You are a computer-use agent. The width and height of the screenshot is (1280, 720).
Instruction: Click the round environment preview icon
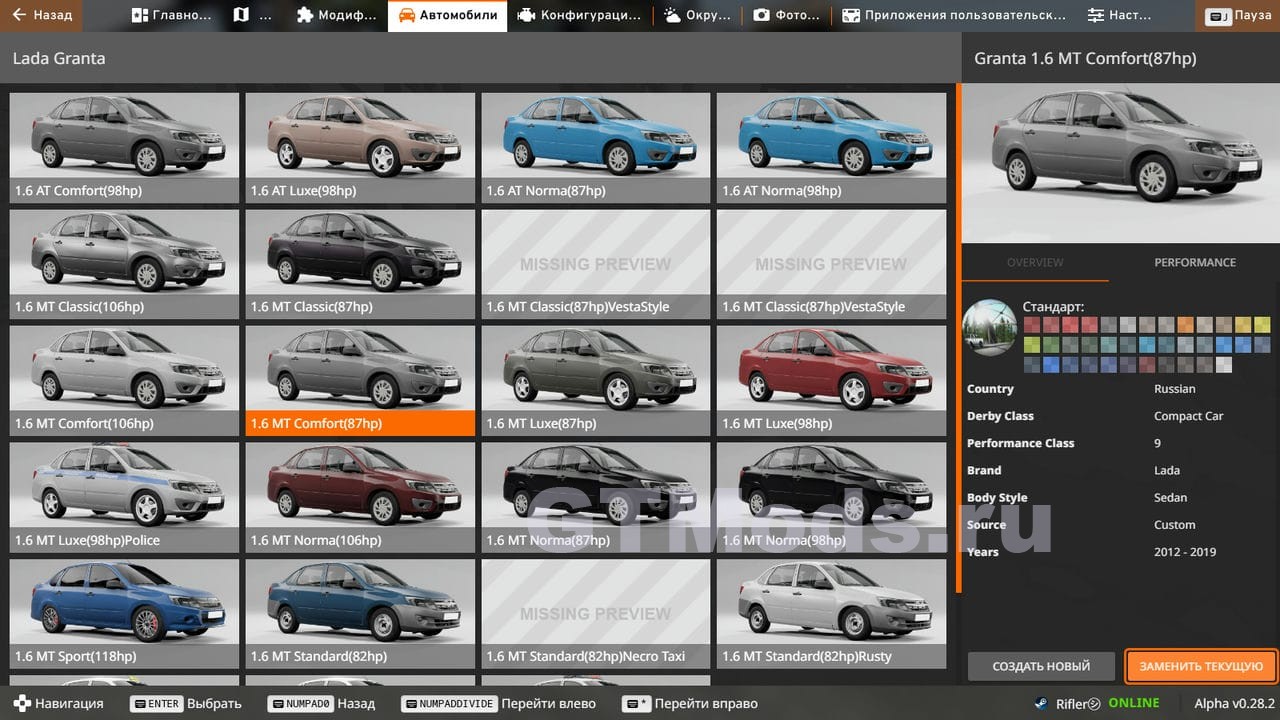pos(989,327)
